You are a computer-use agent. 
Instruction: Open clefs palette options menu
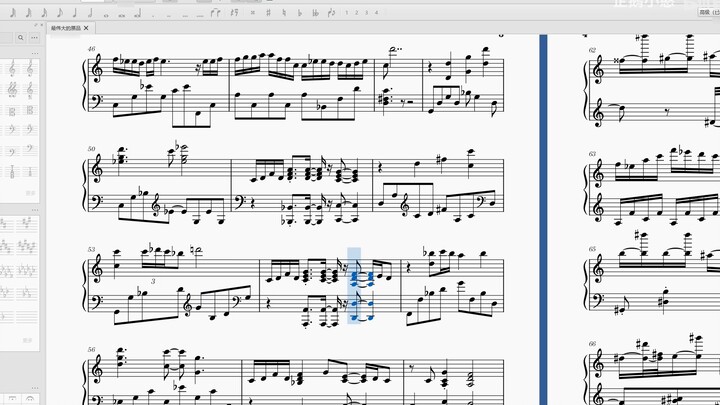tap(35, 54)
